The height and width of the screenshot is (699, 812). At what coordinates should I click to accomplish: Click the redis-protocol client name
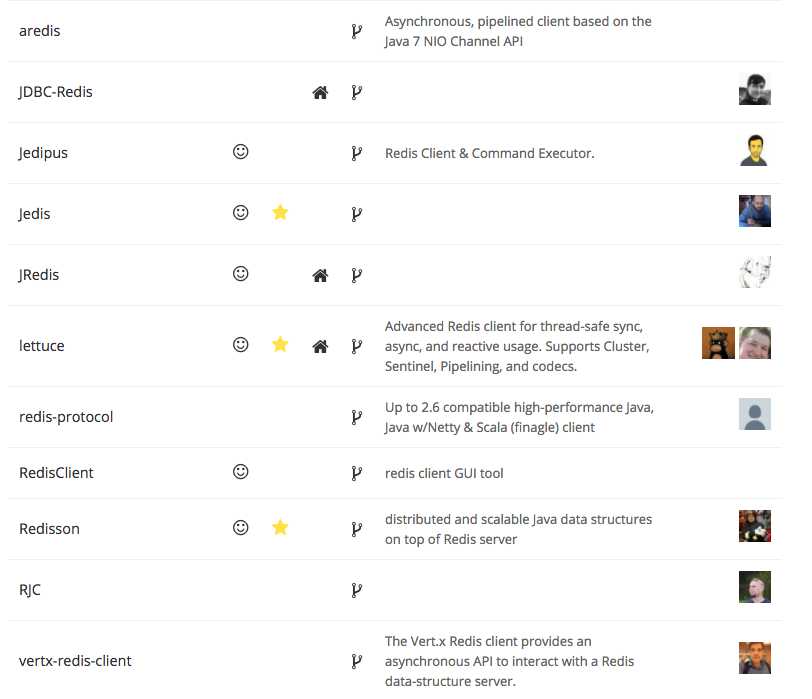pos(66,417)
